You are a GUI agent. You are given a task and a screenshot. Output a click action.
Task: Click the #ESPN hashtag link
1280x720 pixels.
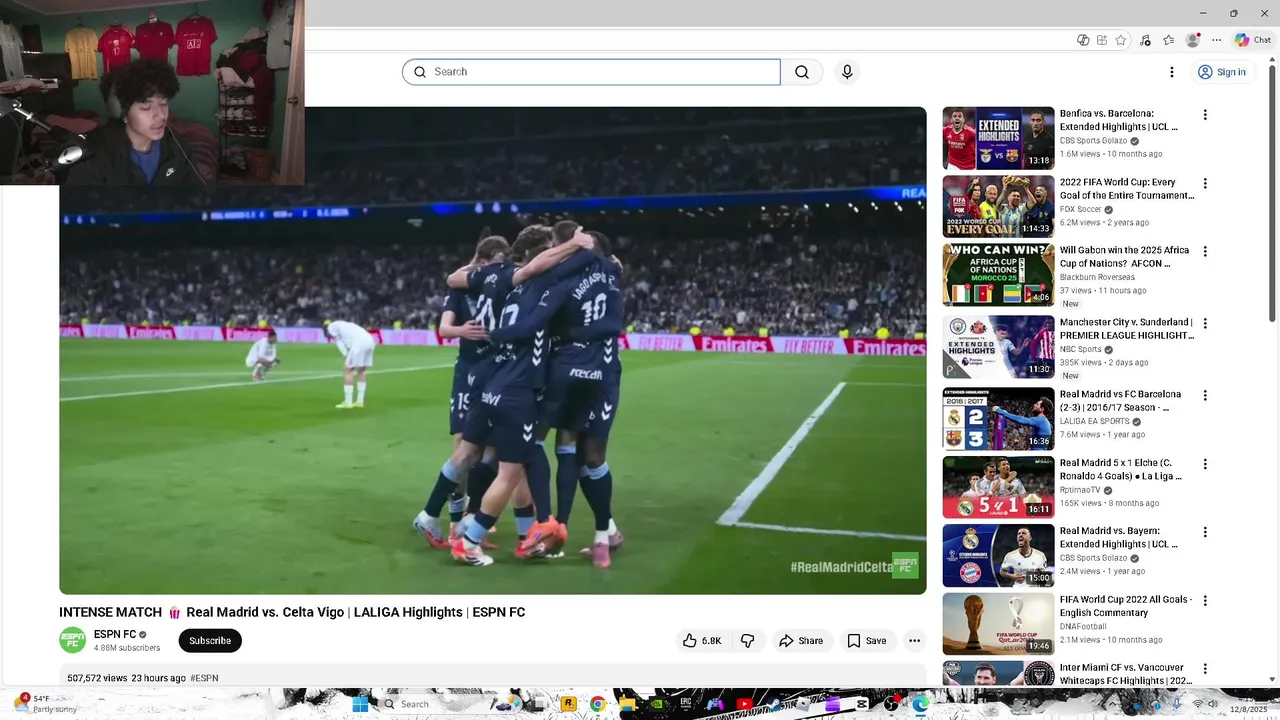(x=204, y=678)
